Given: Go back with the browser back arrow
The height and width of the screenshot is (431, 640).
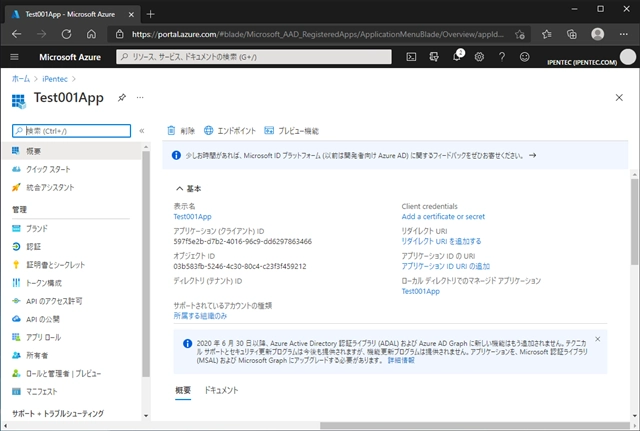Looking at the screenshot, I should click(17, 34).
